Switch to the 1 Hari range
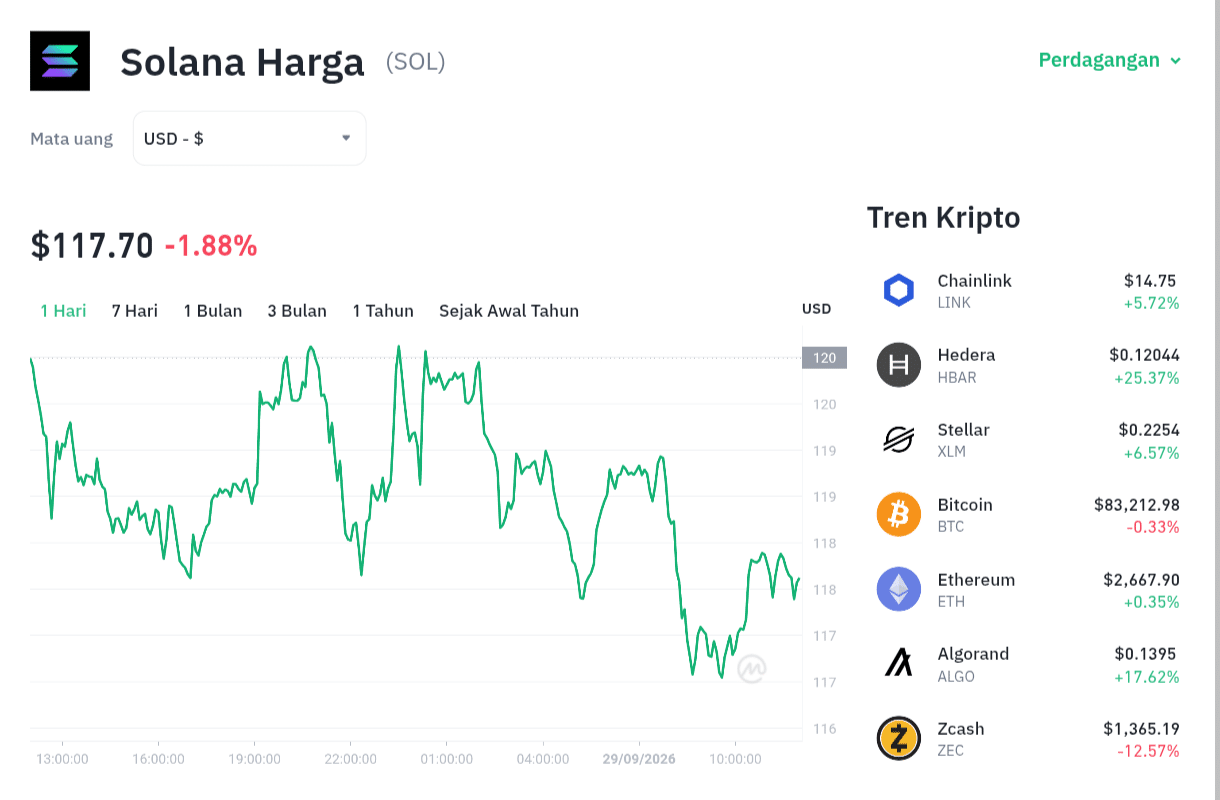This screenshot has width=1220, height=800. tap(63, 311)
